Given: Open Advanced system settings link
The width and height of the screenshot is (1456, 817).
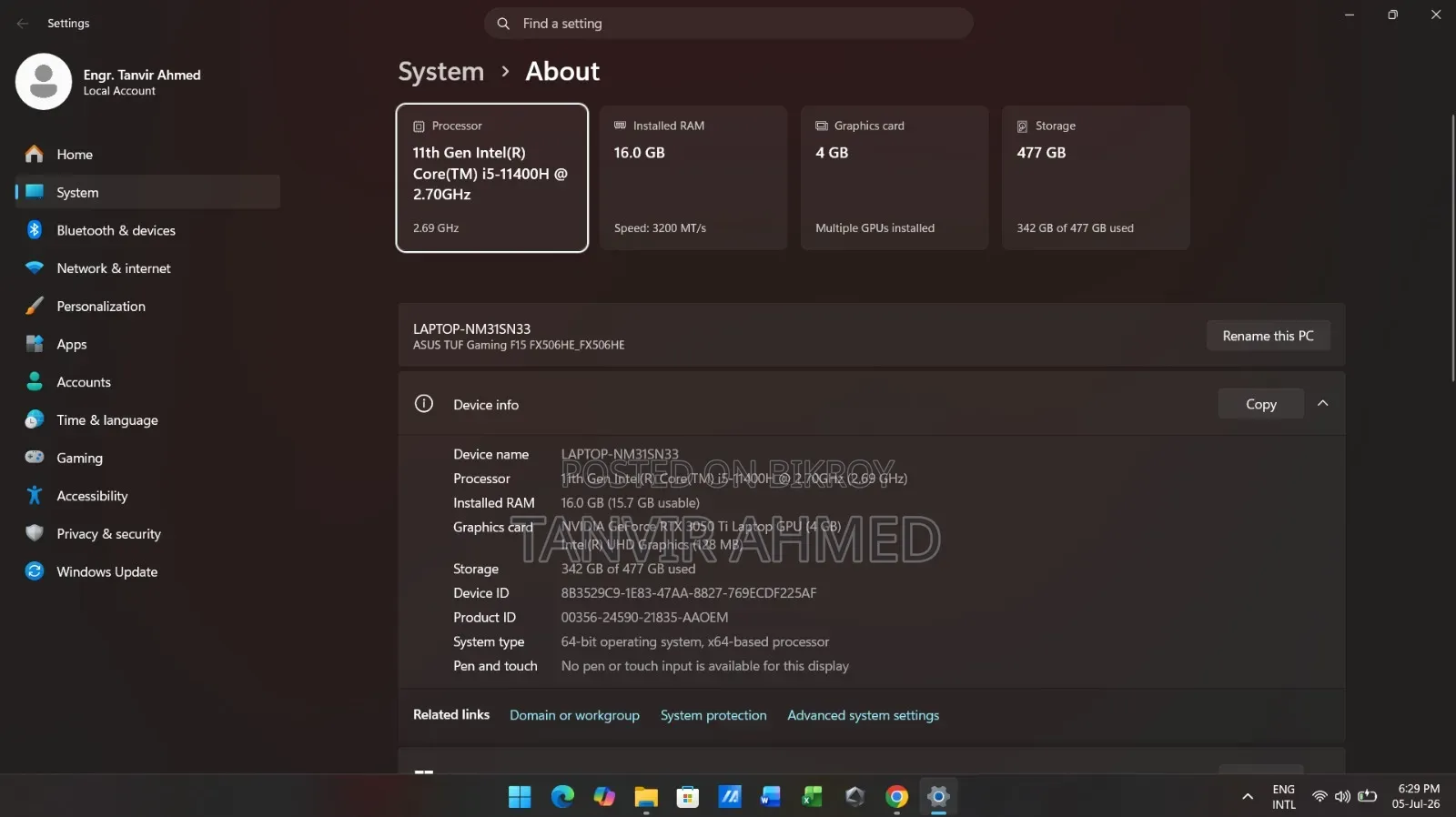Looking at the screenshot, I should 863,715.
